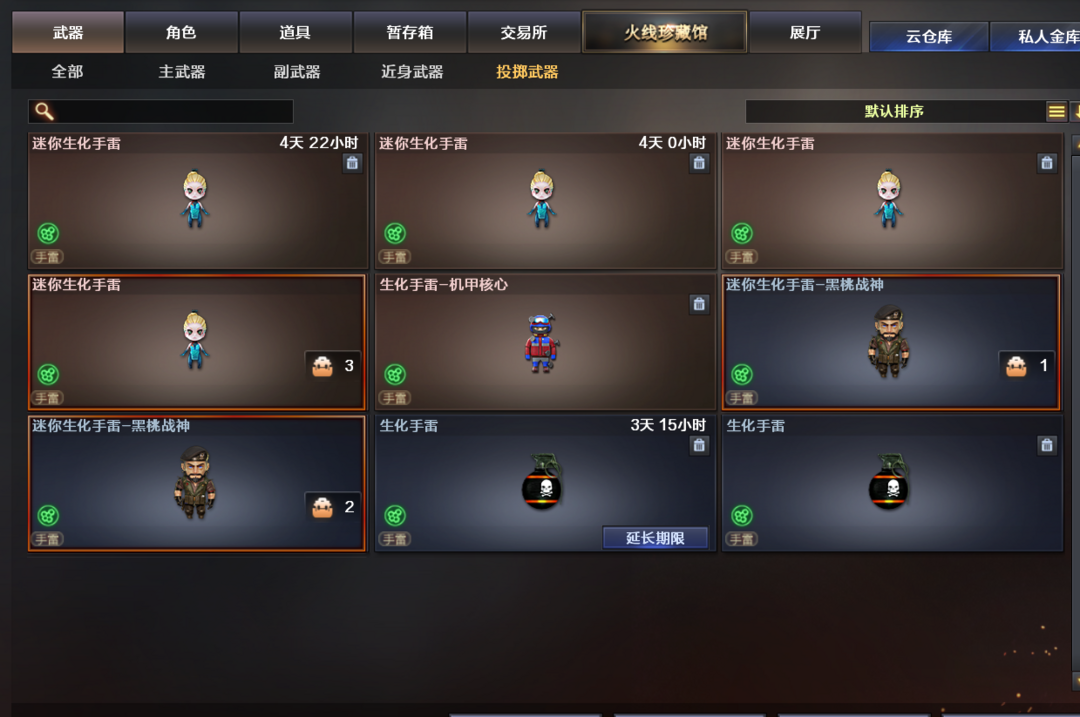Open the 云仓库 button
Viewport: 1080px width, 717px height.
pyautogui.click(x=928, y=37)
